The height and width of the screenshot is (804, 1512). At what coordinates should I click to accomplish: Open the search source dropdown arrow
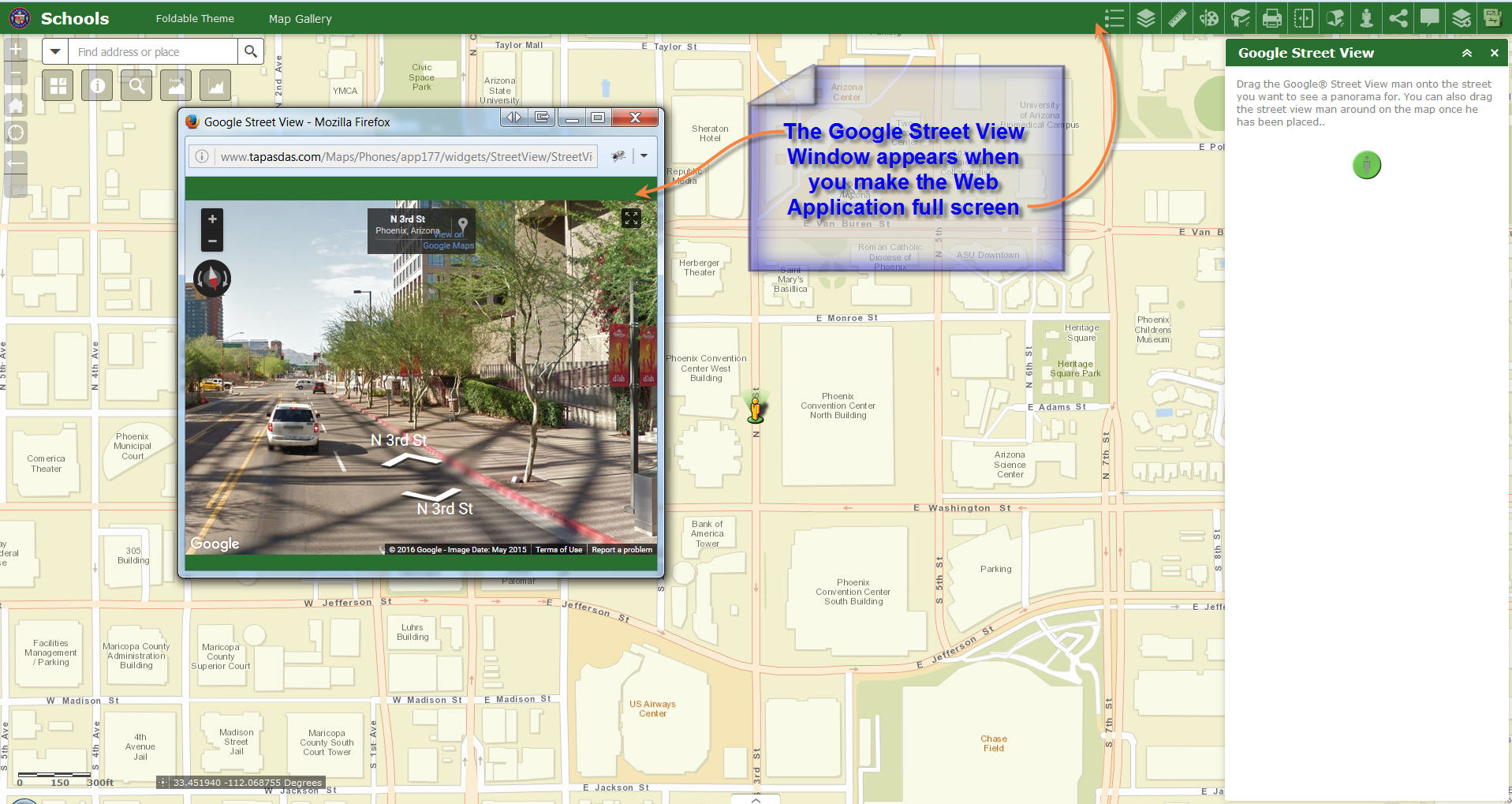(x=55, y=52)
